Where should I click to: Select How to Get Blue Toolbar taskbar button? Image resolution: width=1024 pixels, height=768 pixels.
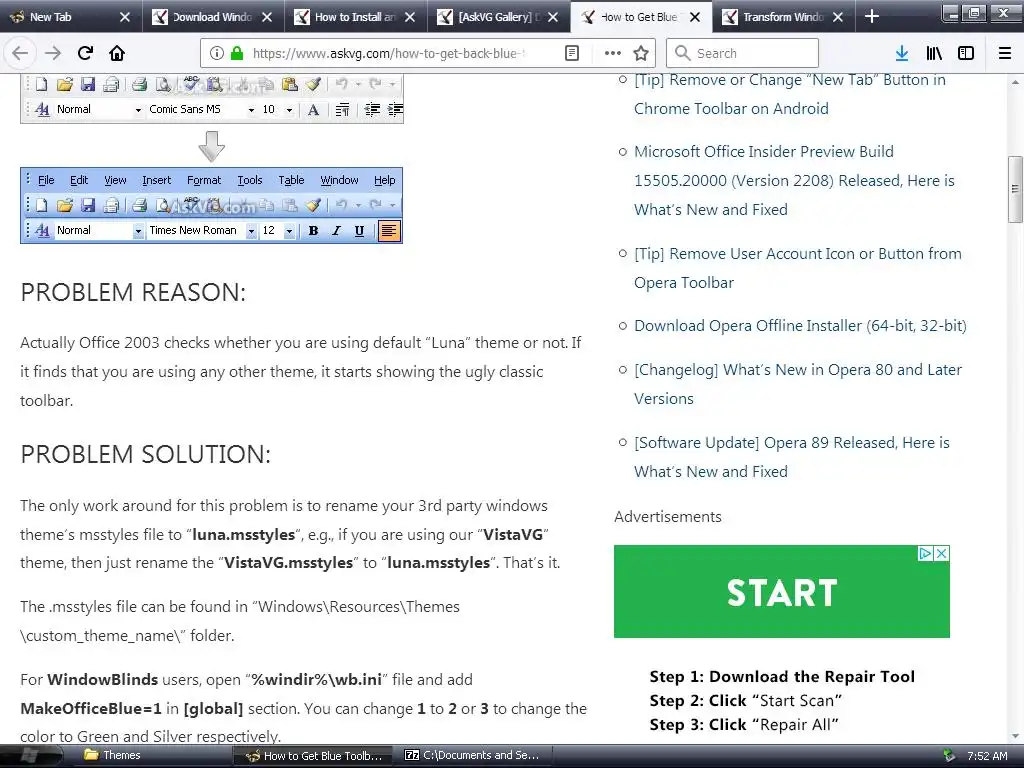tap(313, 756)
